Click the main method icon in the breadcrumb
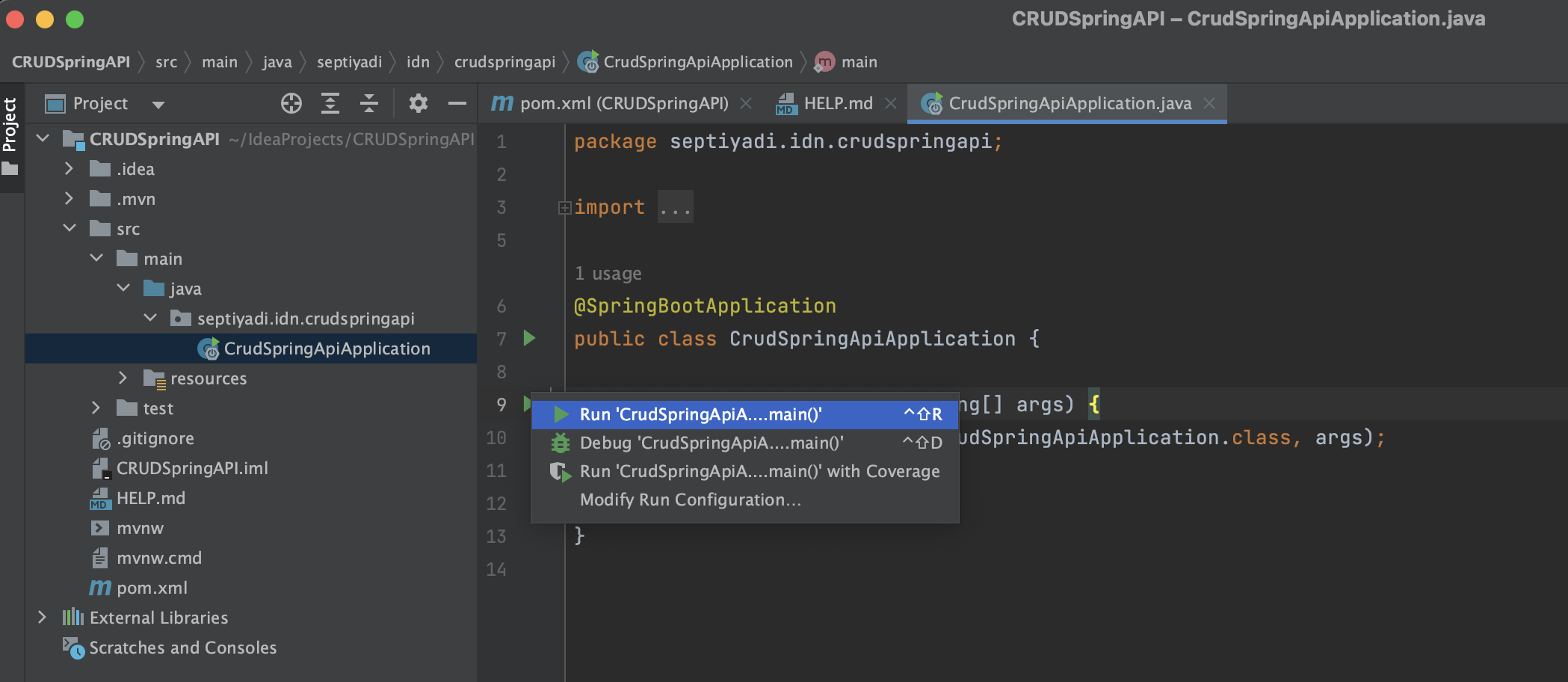This screenshot has height=682, width=1568. click(824, 62)
